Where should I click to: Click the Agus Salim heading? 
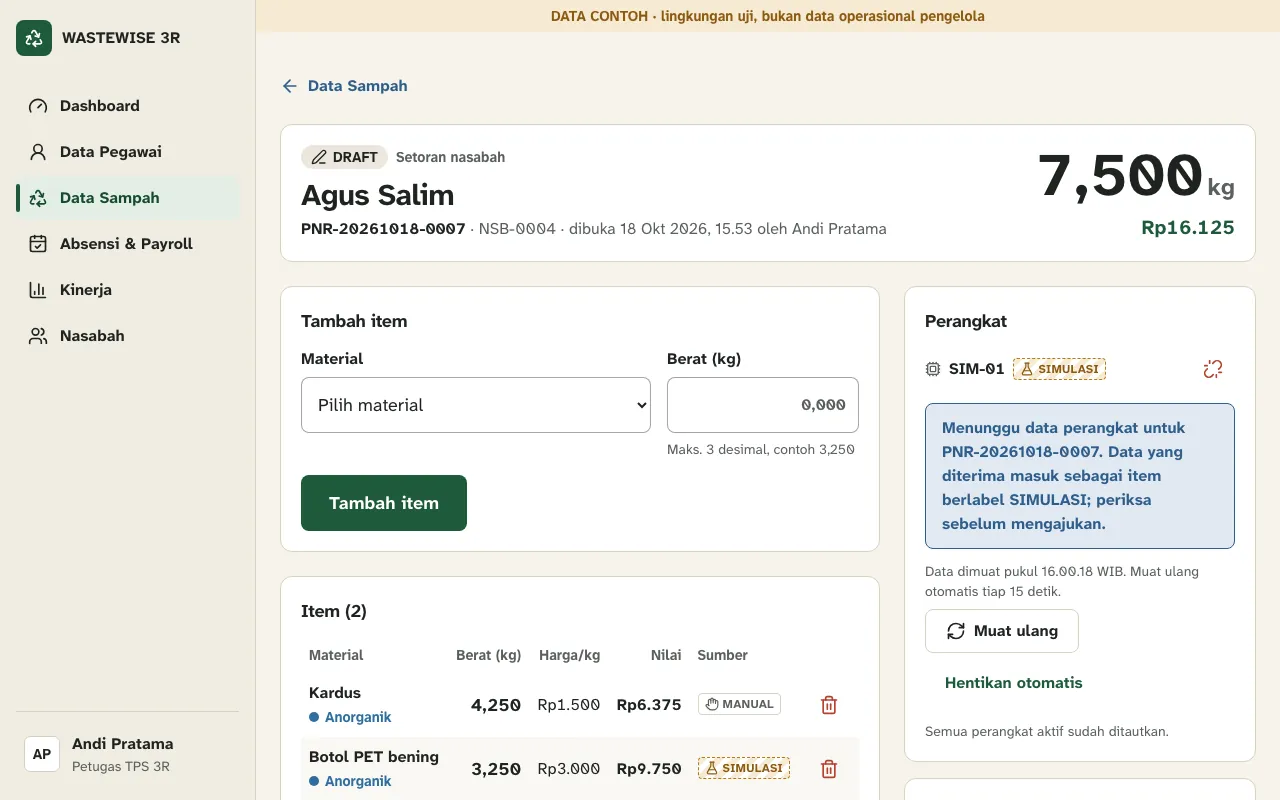(x=378, y=195)
